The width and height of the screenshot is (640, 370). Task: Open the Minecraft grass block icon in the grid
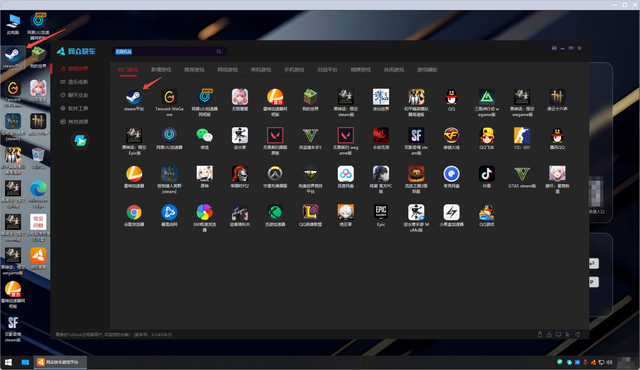pyautogui.click(x=310, y=97)
